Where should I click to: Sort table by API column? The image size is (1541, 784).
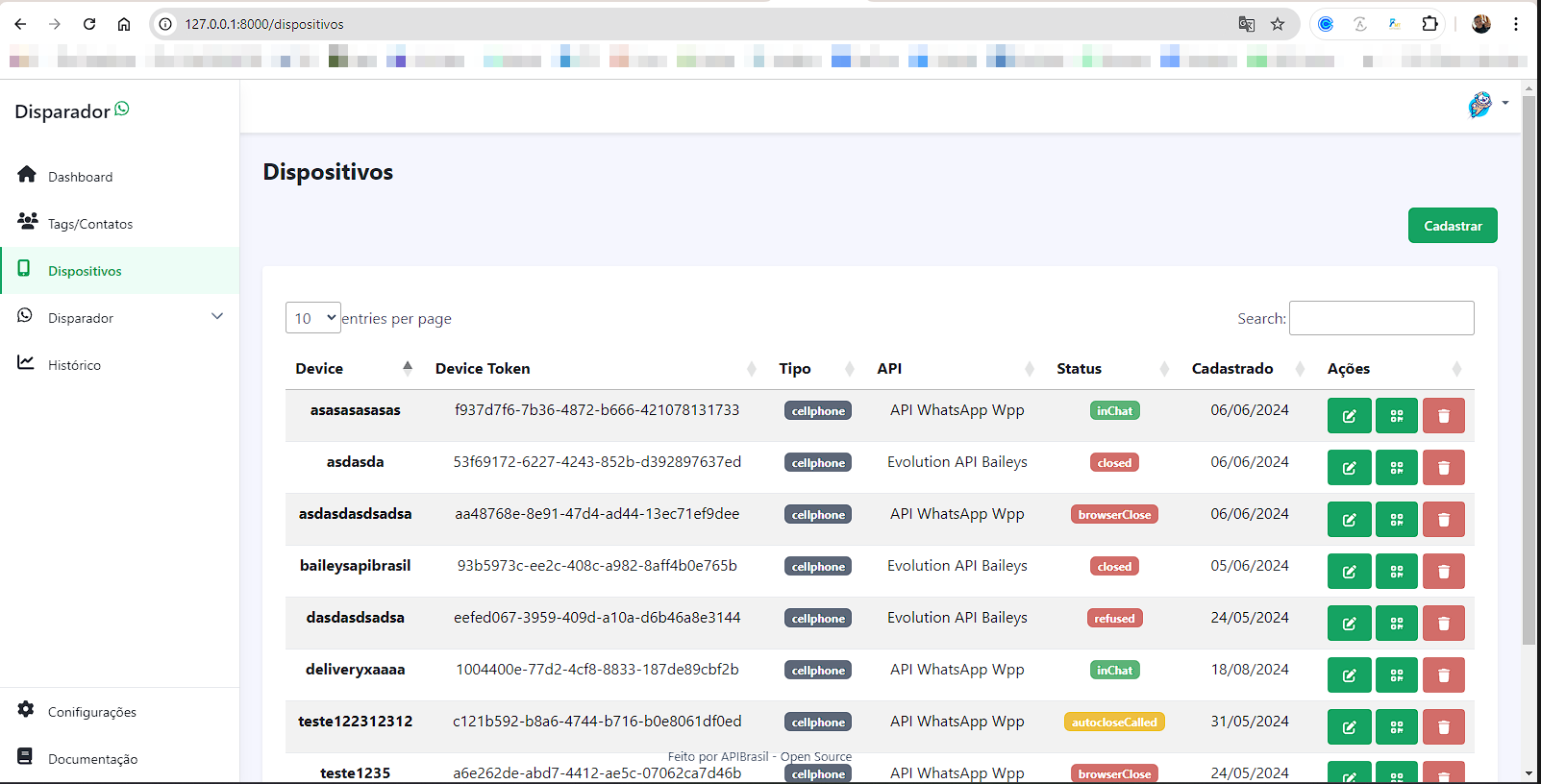click(x=956, y=369)
